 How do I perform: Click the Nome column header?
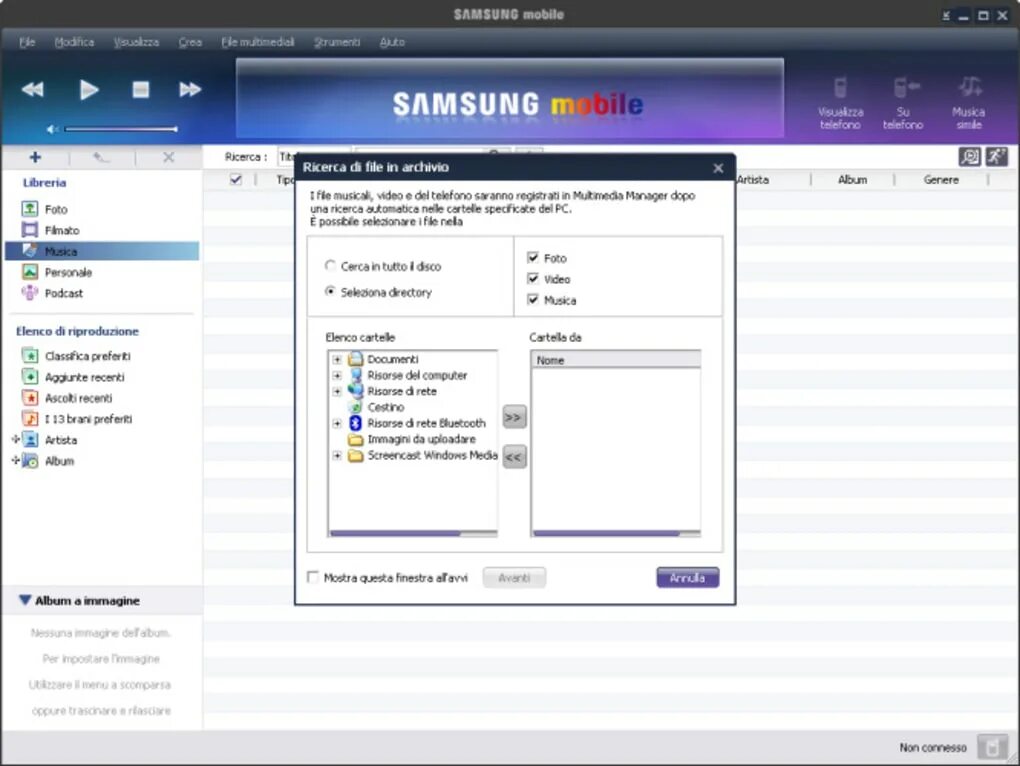click(616, 360)
